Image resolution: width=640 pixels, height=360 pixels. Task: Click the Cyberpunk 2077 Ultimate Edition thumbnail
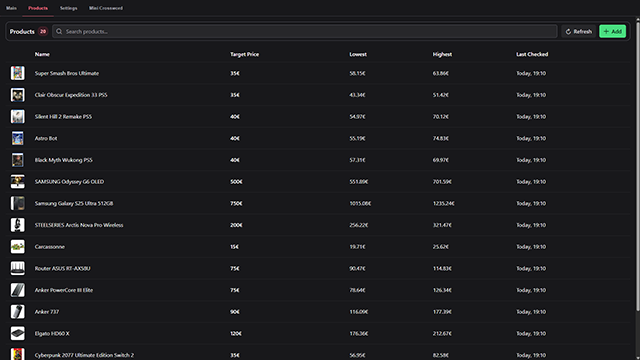click(x=18, y=354)
